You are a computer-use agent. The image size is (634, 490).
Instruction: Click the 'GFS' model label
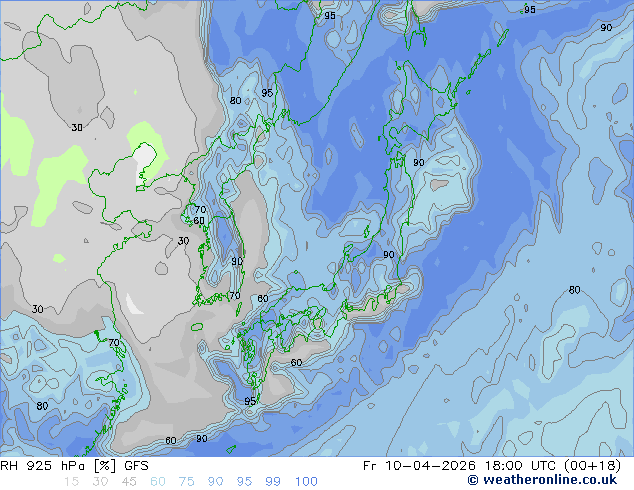[x=136, y=466]
